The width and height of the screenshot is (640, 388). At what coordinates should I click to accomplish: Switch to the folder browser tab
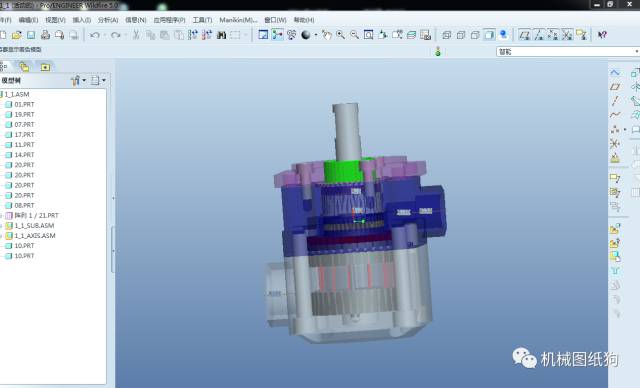tap(24, 67)
